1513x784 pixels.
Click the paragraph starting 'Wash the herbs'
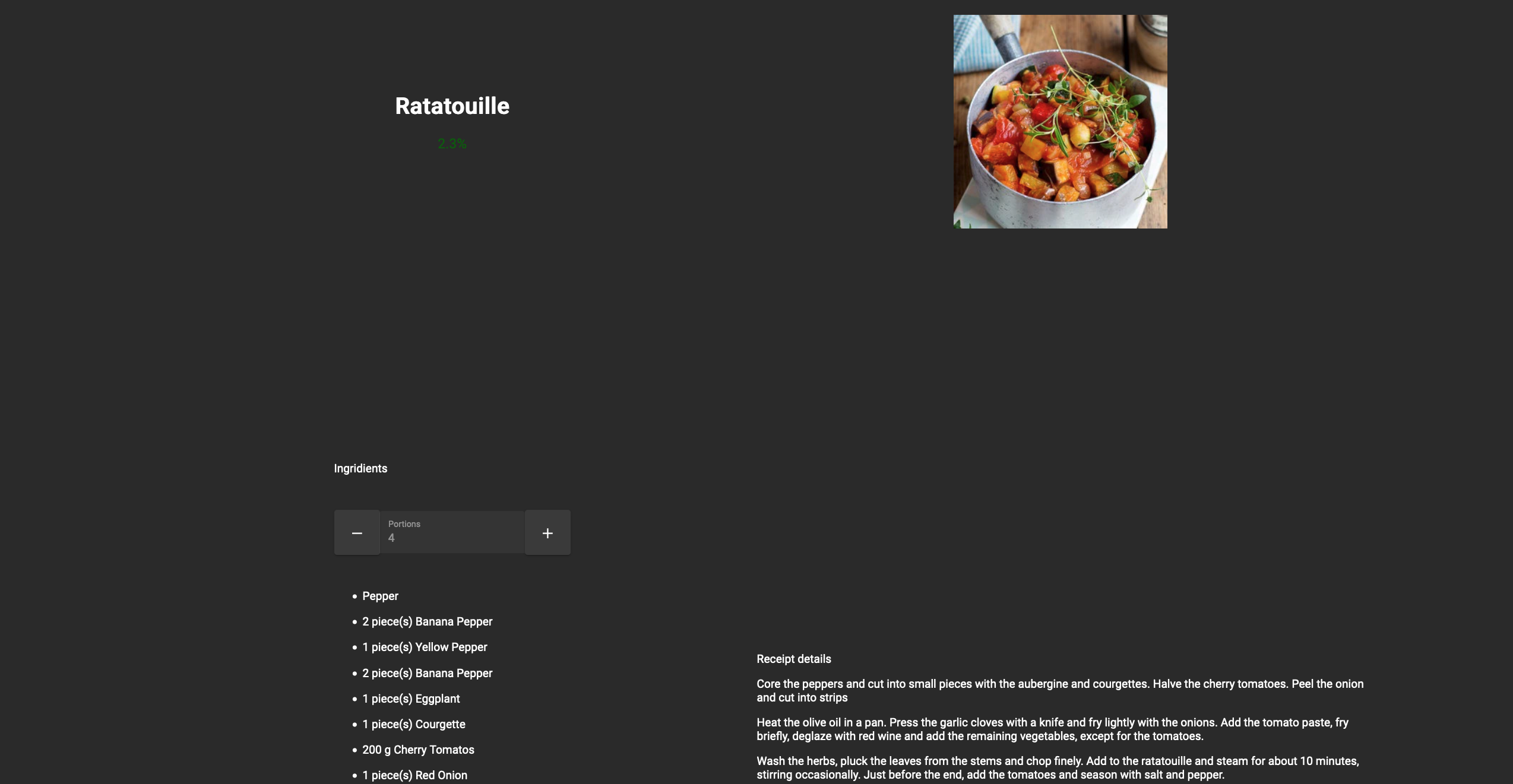tap(1058, 768)
